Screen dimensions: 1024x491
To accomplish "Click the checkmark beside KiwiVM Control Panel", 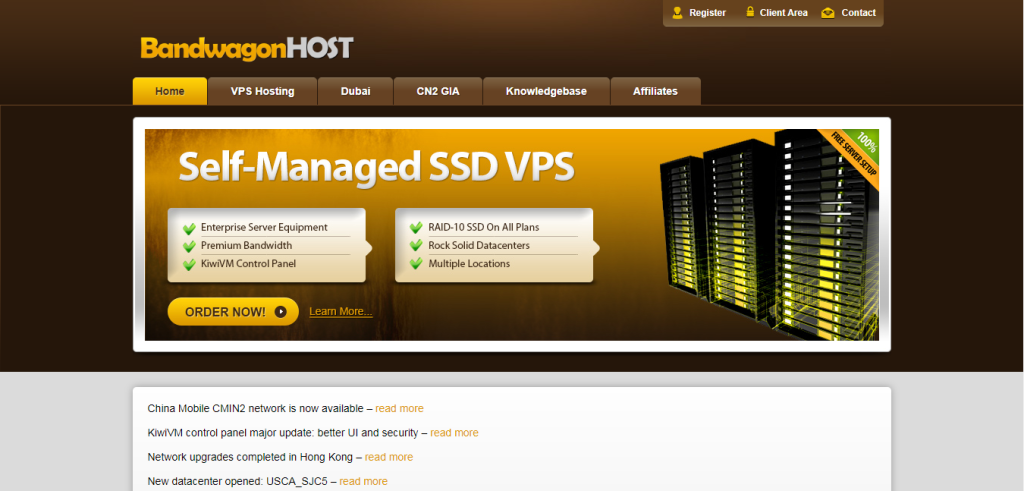I will [x=189, y=264].
